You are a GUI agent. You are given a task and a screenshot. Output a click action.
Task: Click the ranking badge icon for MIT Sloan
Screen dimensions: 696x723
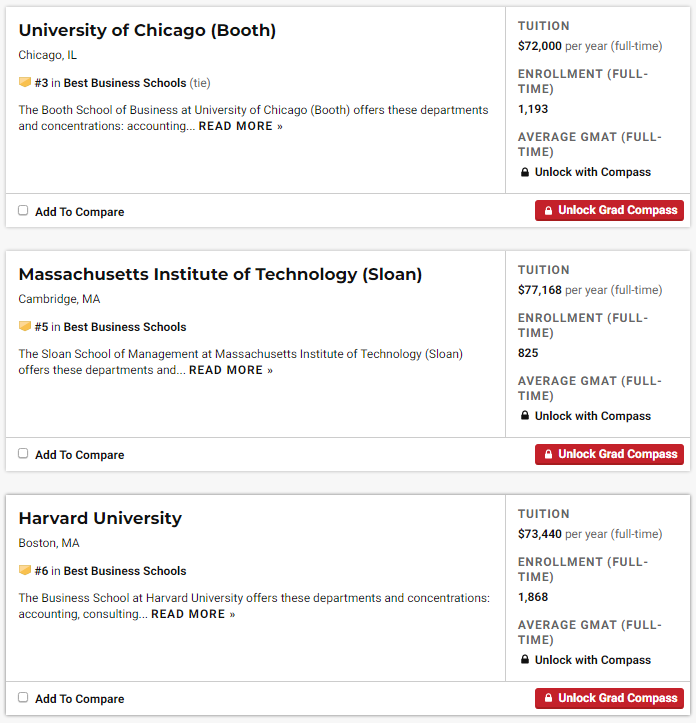[x=25, y=327]
